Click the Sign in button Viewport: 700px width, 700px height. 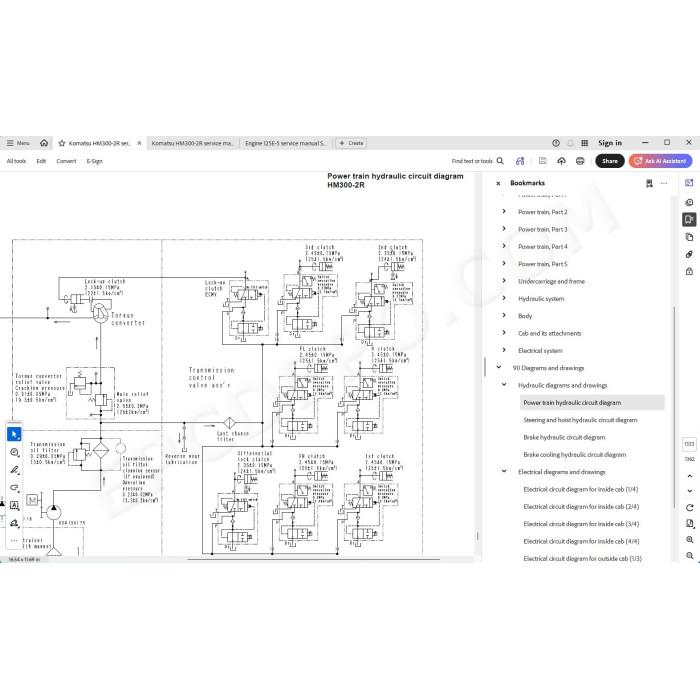[x=610, y=143]
